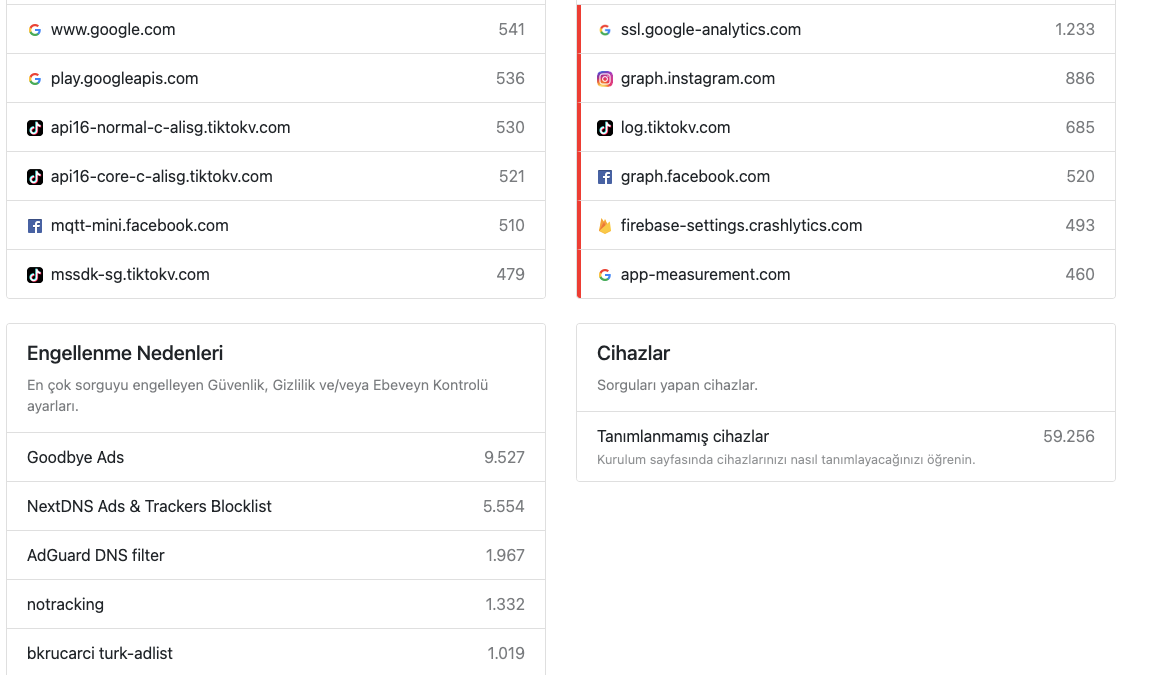Click the 536 count for play.googleapis.com
Screen dimensions: 1165x675
[x=510, y=79]
